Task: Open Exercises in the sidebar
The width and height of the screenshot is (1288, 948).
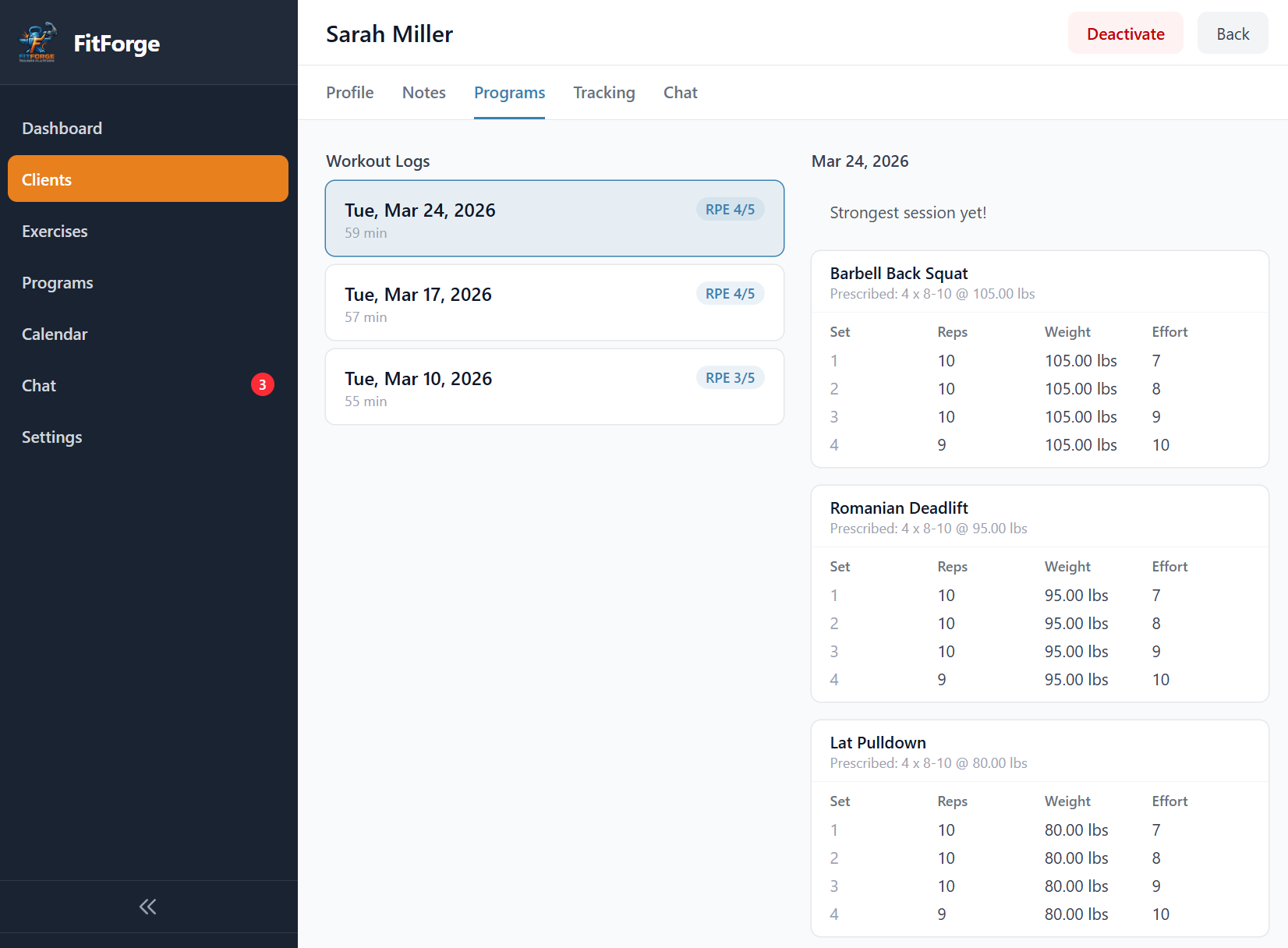Action: click(55, 232)
